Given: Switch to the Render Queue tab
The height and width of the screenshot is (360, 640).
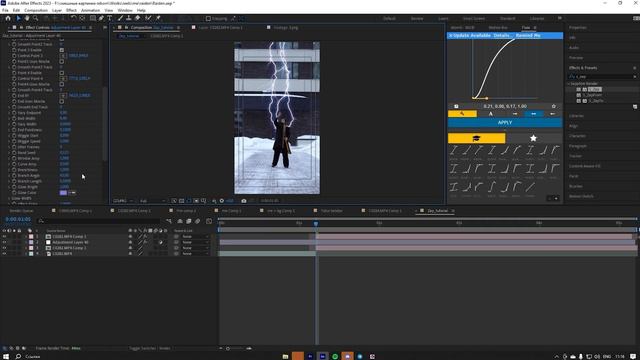Looking at the screenshot, I should (22, 211).
